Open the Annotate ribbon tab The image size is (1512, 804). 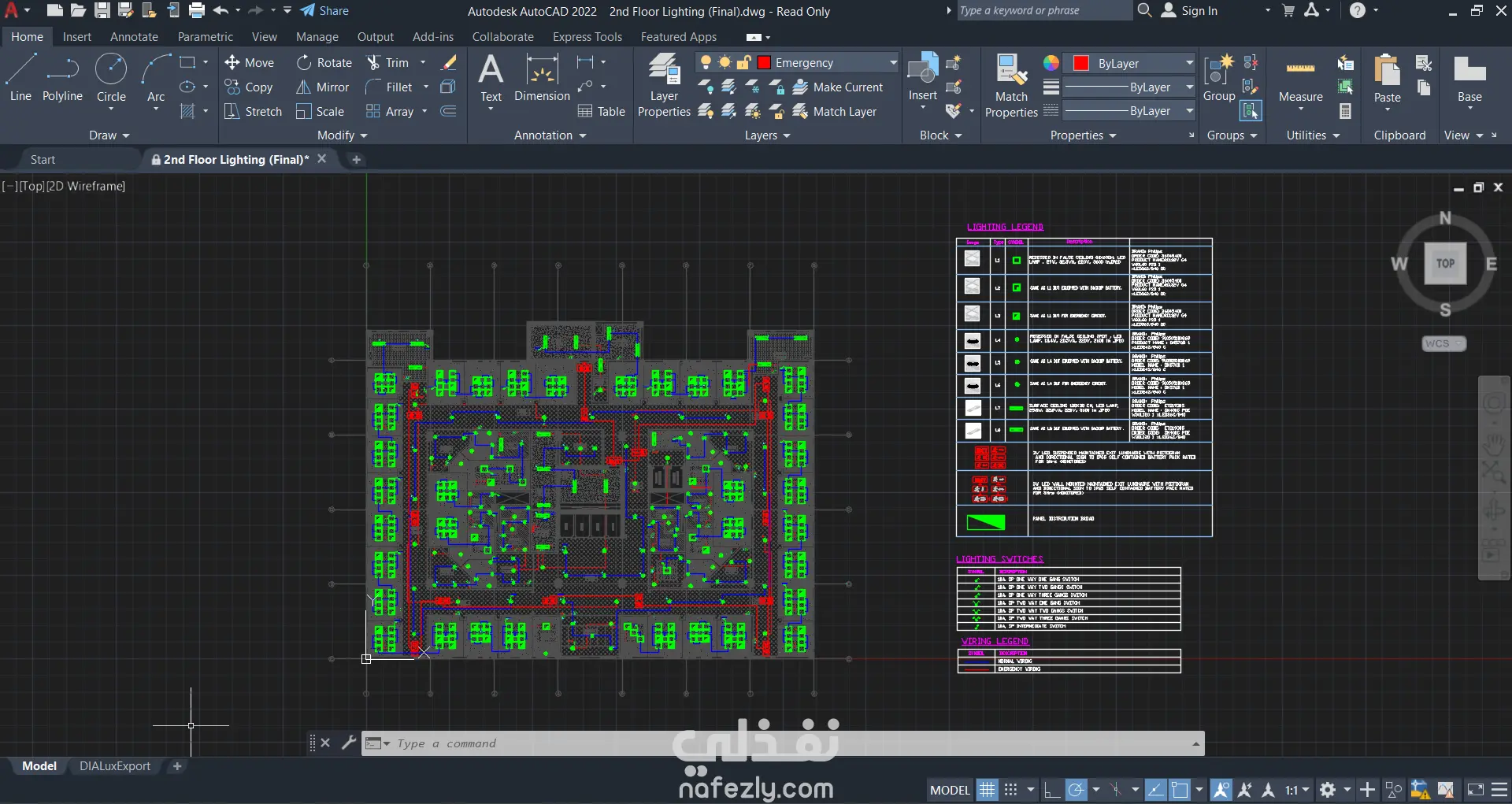click(x=134, y=37)
